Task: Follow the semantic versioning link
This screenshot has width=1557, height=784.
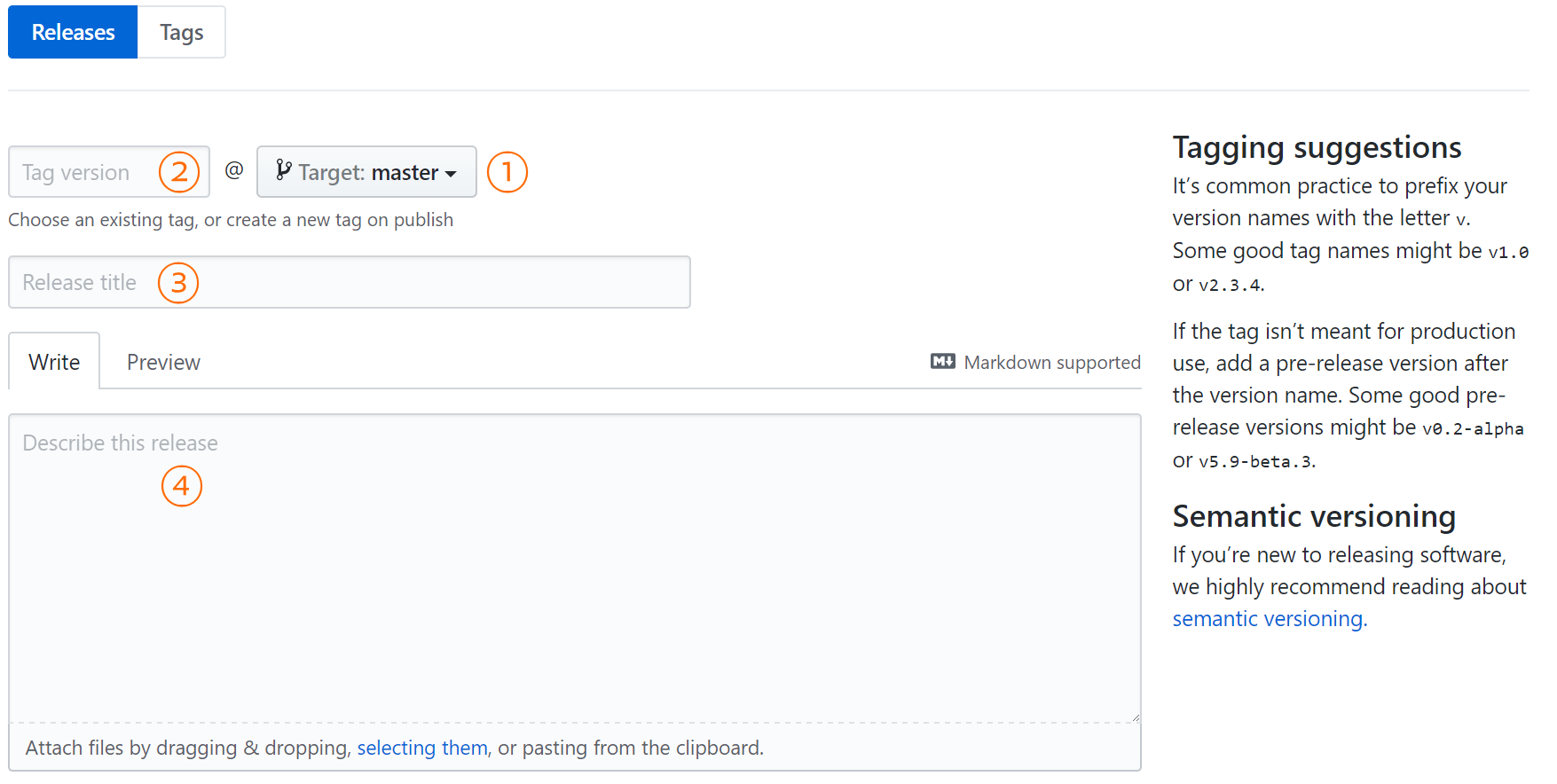Action: (1270, 619)
